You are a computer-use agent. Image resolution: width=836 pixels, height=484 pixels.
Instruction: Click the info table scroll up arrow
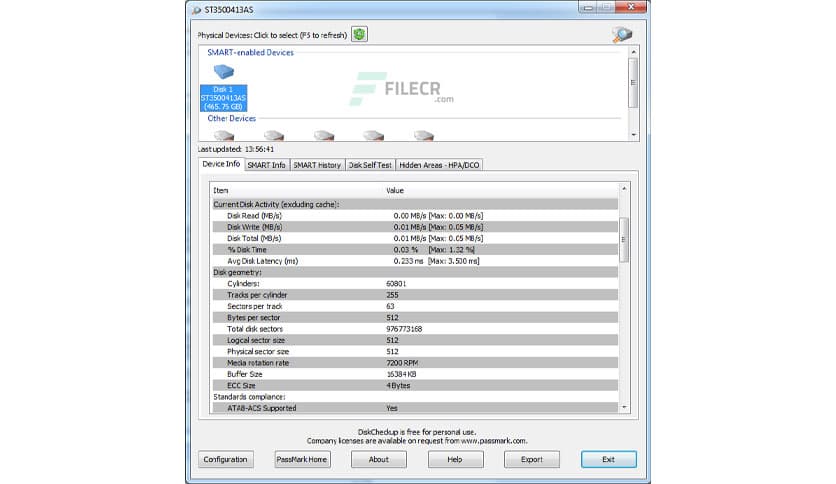point(624,189)
